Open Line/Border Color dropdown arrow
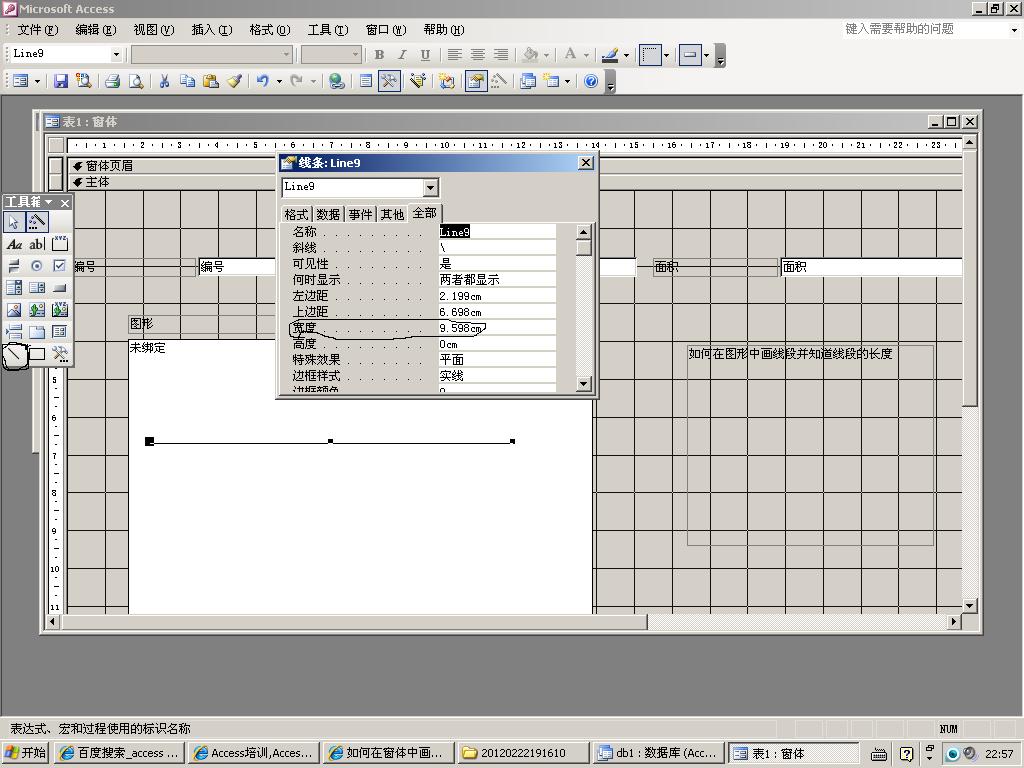 tap(626, 55)
